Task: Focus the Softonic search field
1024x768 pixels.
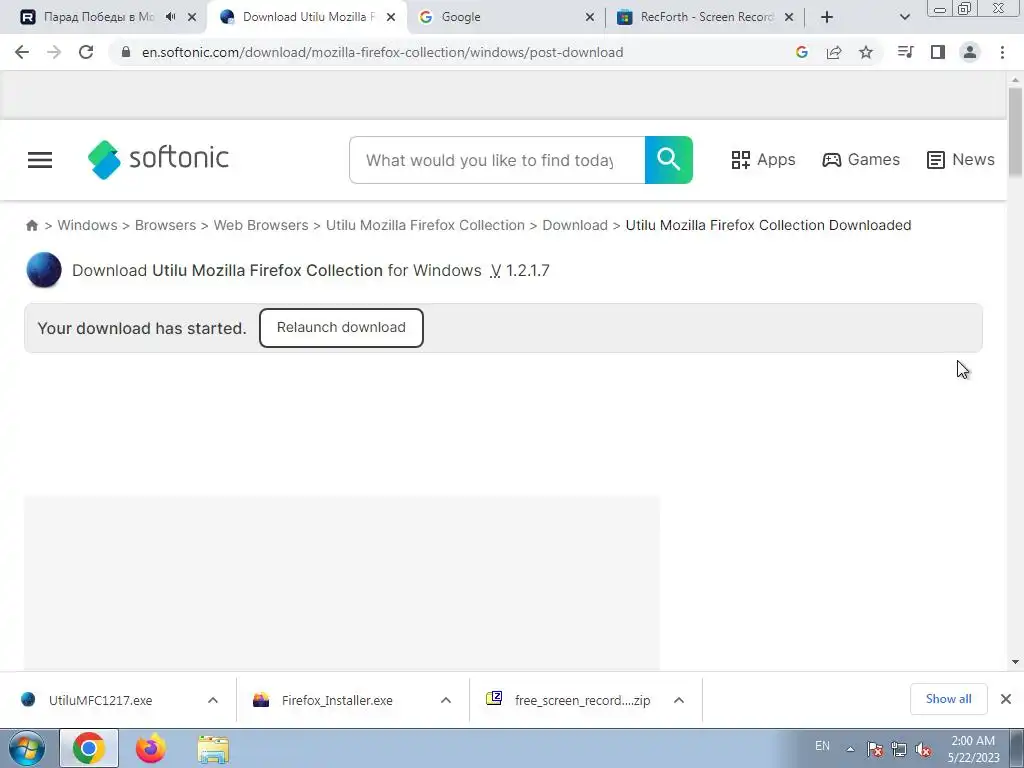Action: [497, 160]
